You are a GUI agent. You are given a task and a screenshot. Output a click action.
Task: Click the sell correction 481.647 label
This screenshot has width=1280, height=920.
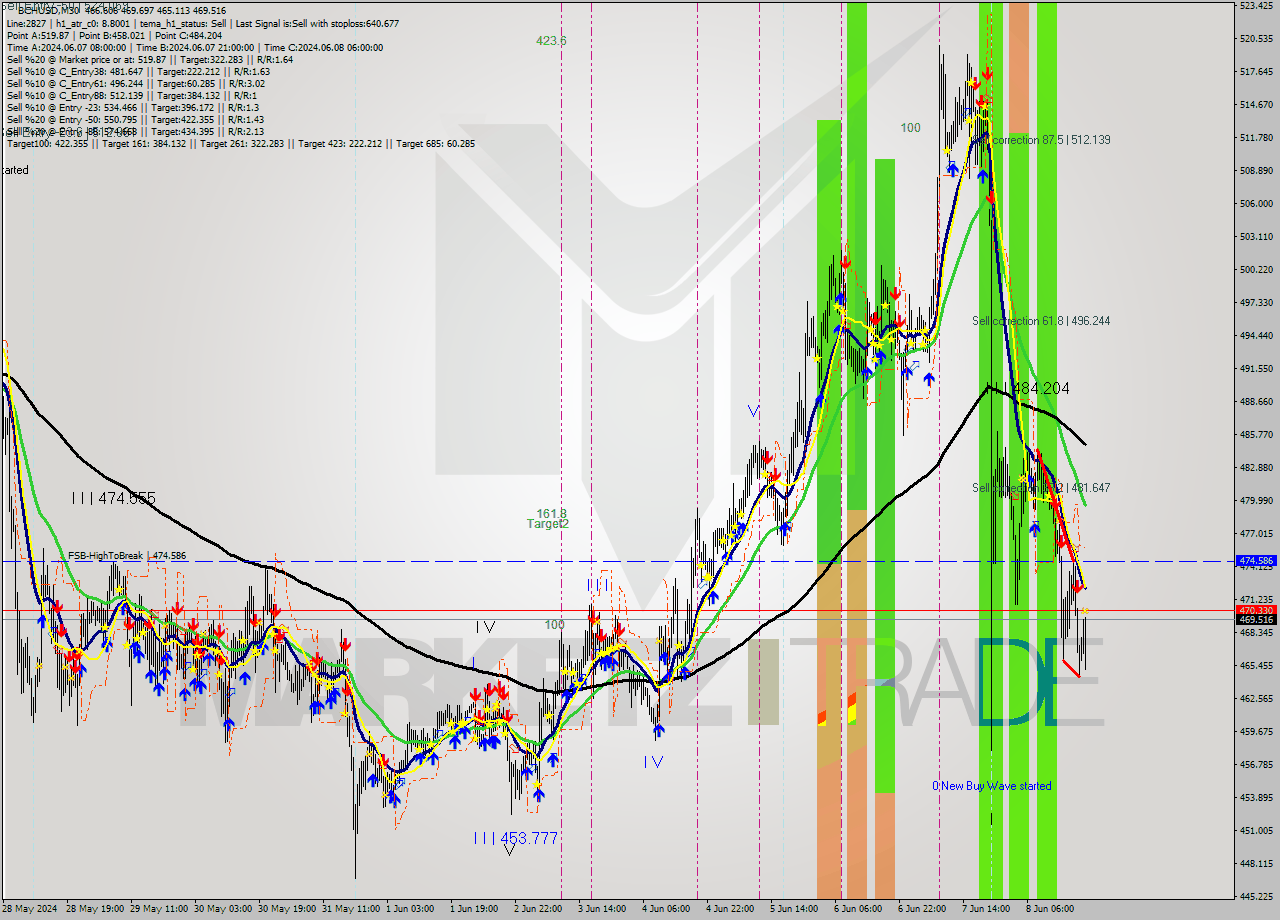[x=1041, y=488]
